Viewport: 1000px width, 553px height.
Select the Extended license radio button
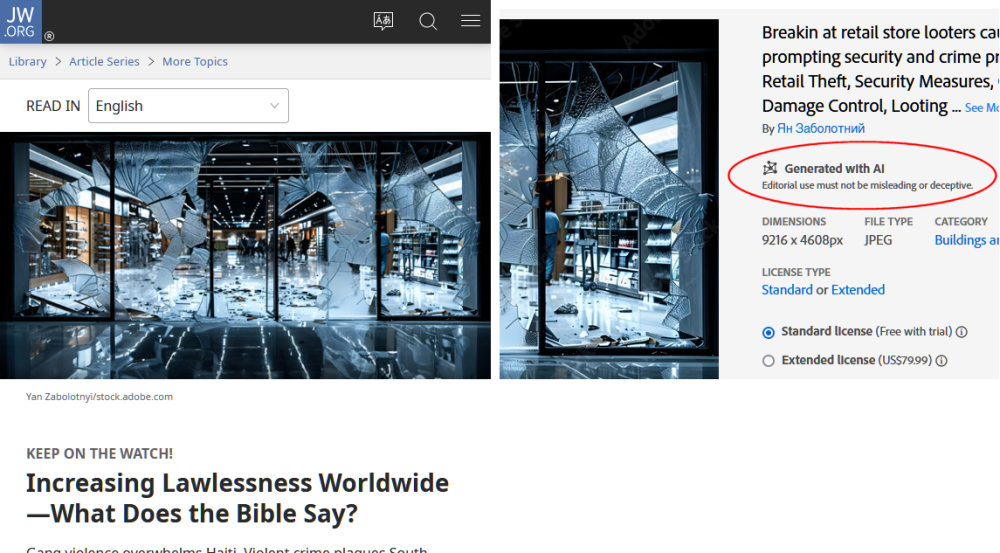[x=768, y=361]
